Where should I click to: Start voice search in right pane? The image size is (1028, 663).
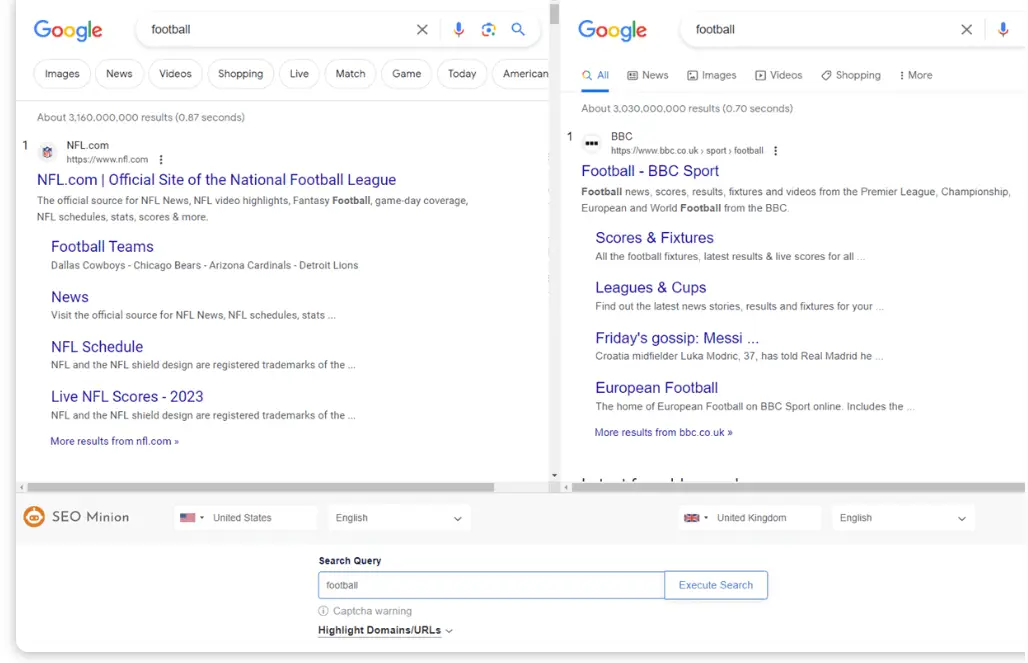pos(1003,30)
